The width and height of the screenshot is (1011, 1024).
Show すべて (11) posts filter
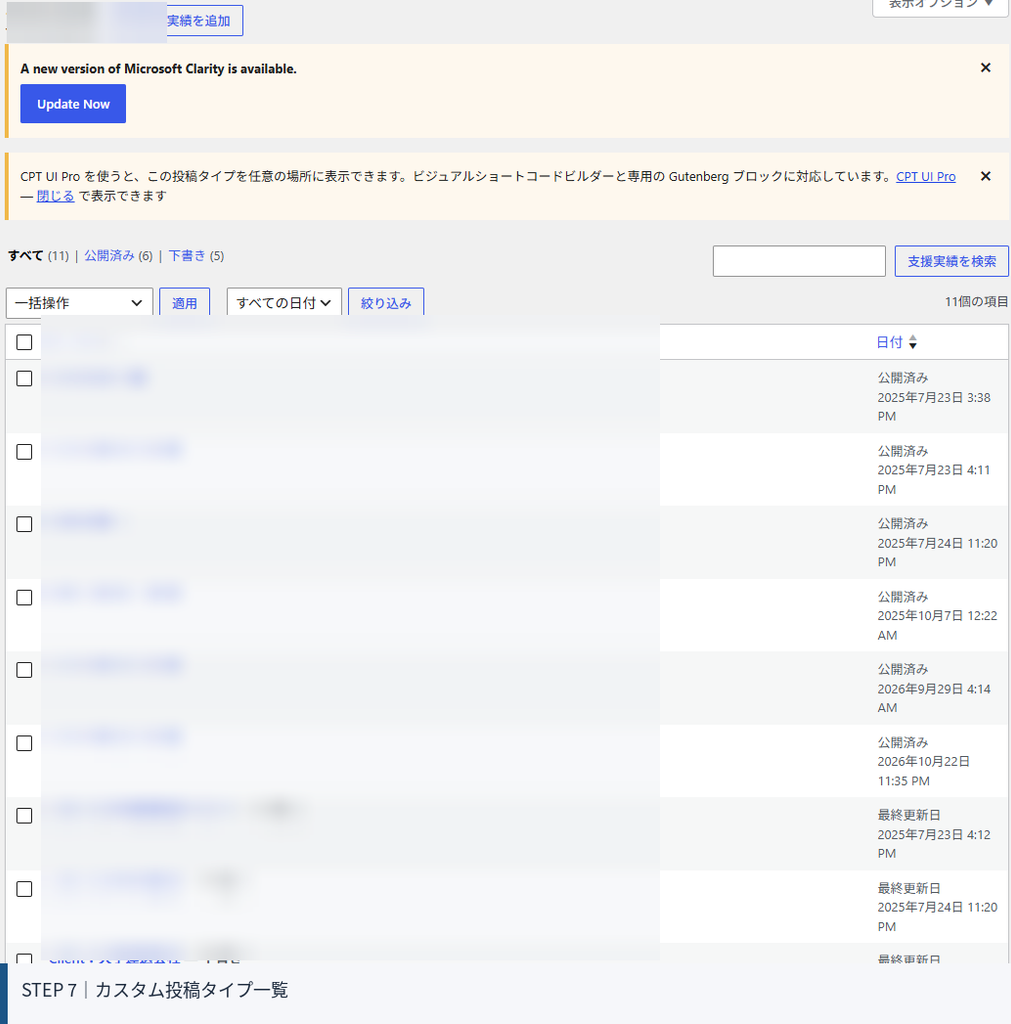point(38,256)
